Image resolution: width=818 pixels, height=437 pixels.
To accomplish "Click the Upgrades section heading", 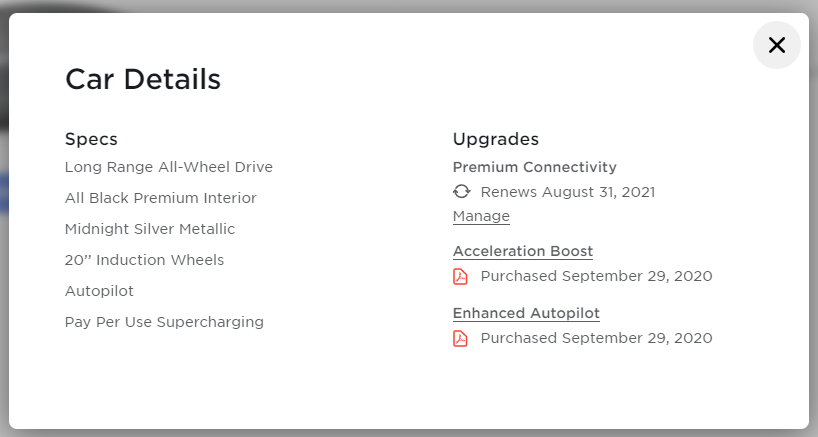I will 496,139.
